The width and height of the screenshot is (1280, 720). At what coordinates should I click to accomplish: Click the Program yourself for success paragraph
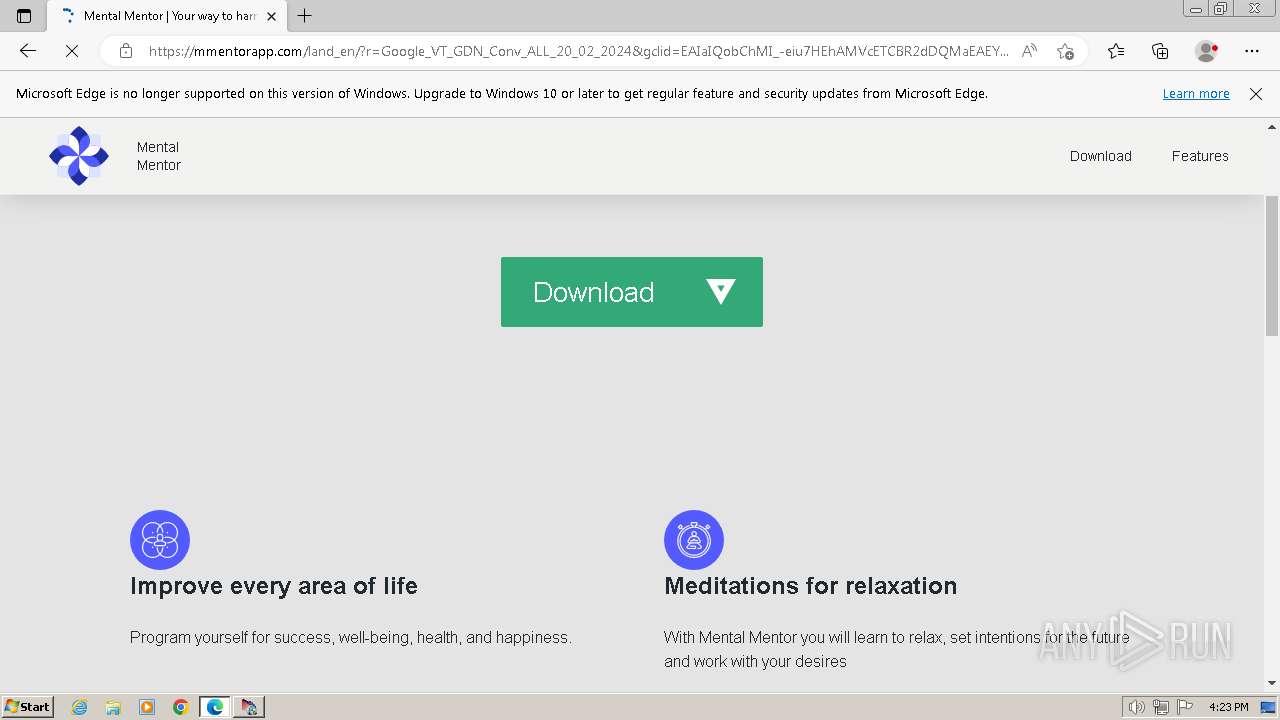(x=351, y=637)
